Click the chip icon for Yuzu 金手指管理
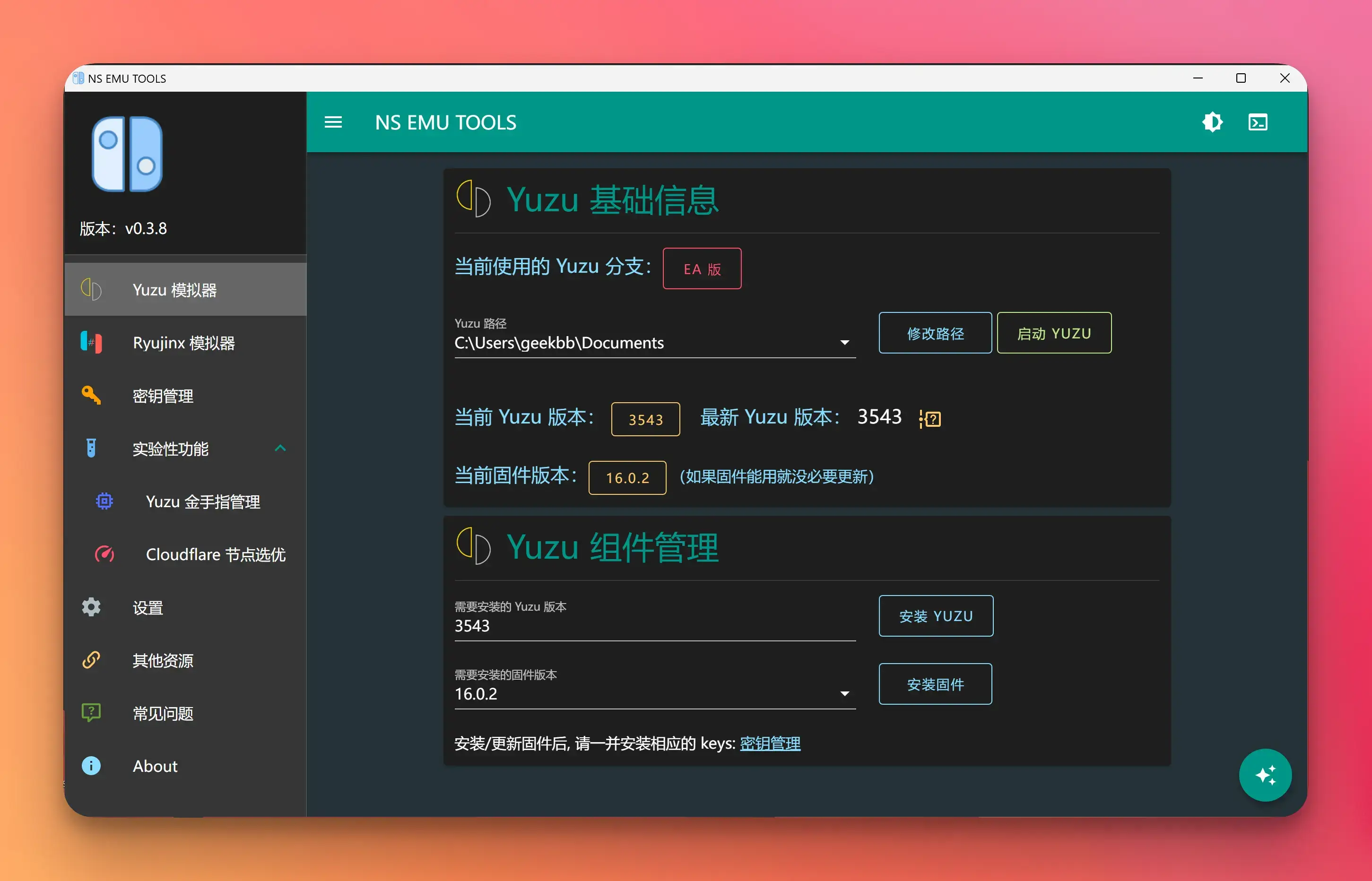1372x881 pixels. click(104, 501)
